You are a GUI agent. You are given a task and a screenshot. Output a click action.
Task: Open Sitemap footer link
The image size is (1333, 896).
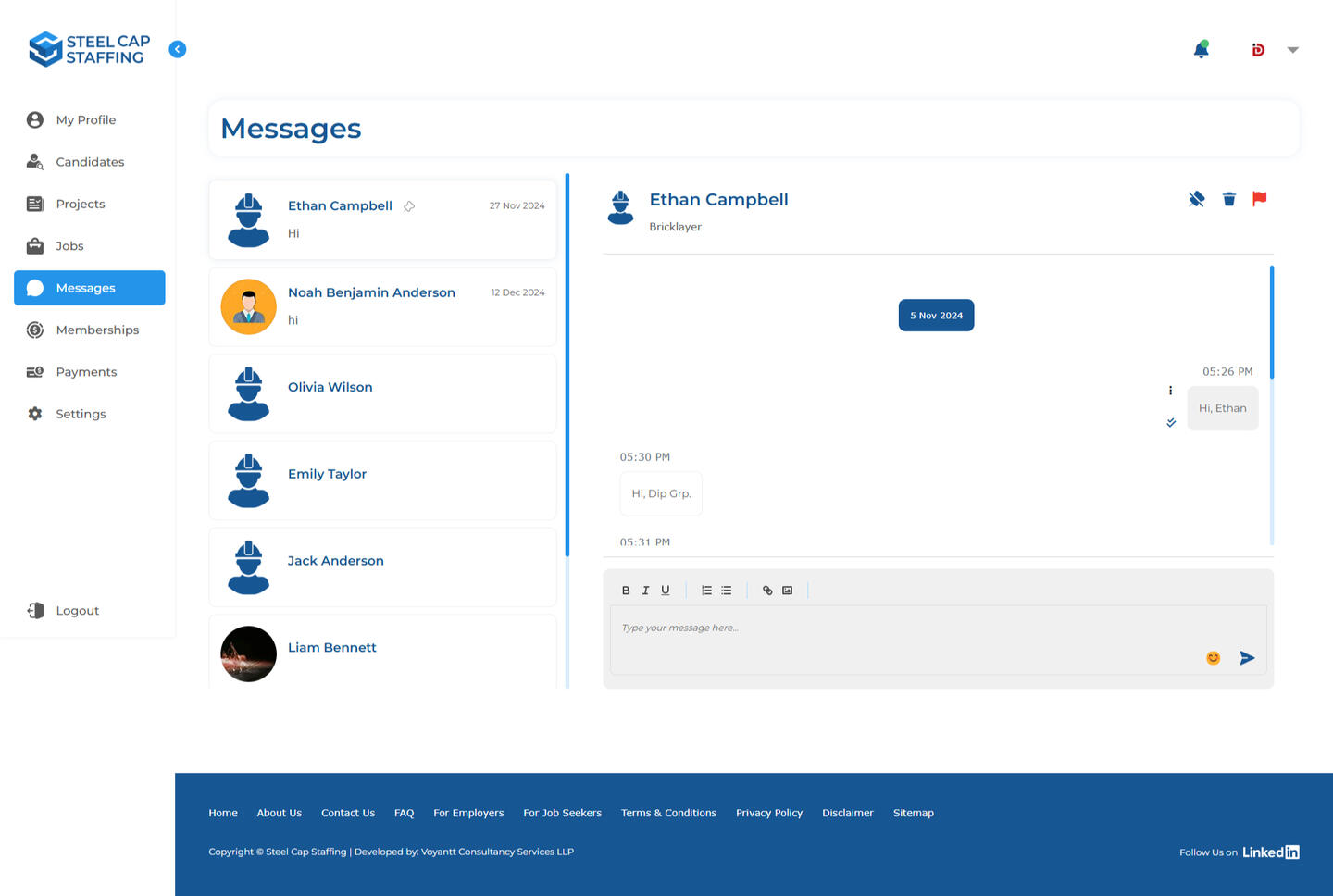click(x=914, y=813)
